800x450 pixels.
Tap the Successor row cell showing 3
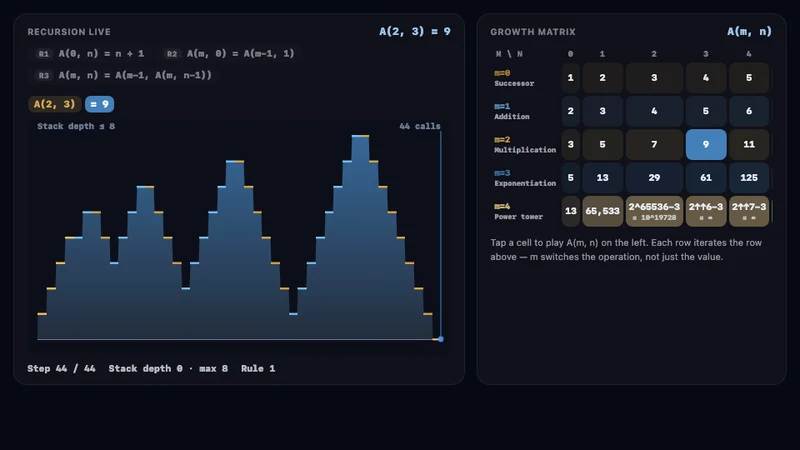[654, 78]
